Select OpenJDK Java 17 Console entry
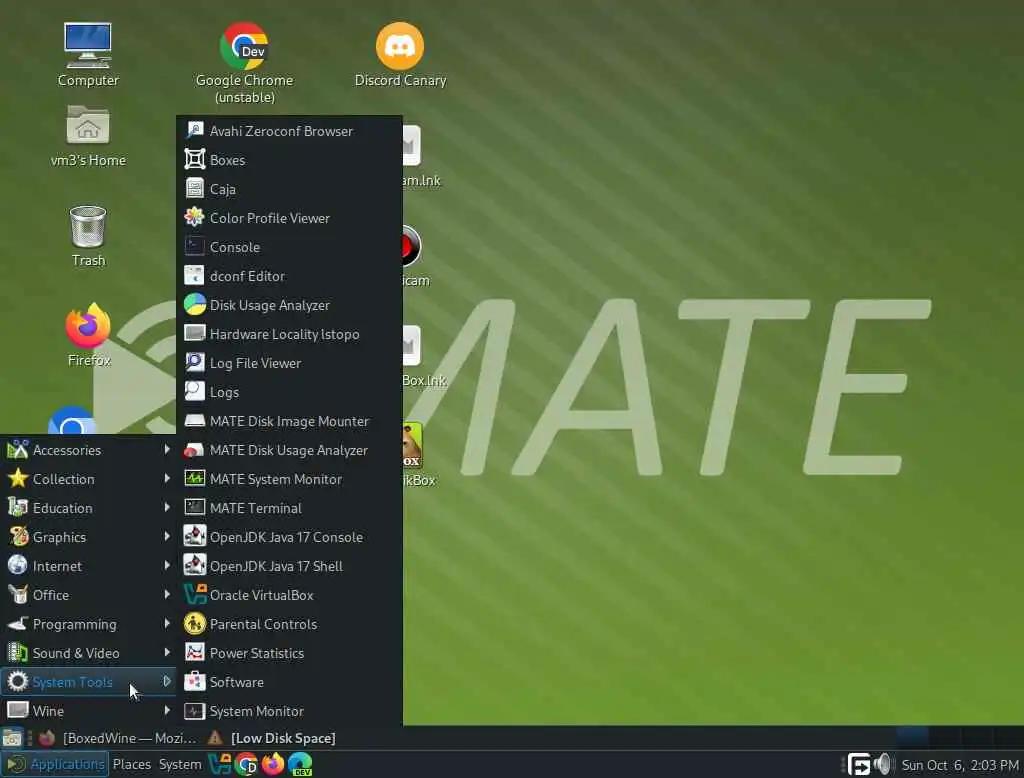This screenshot has height=778, width=1024. 289,536
